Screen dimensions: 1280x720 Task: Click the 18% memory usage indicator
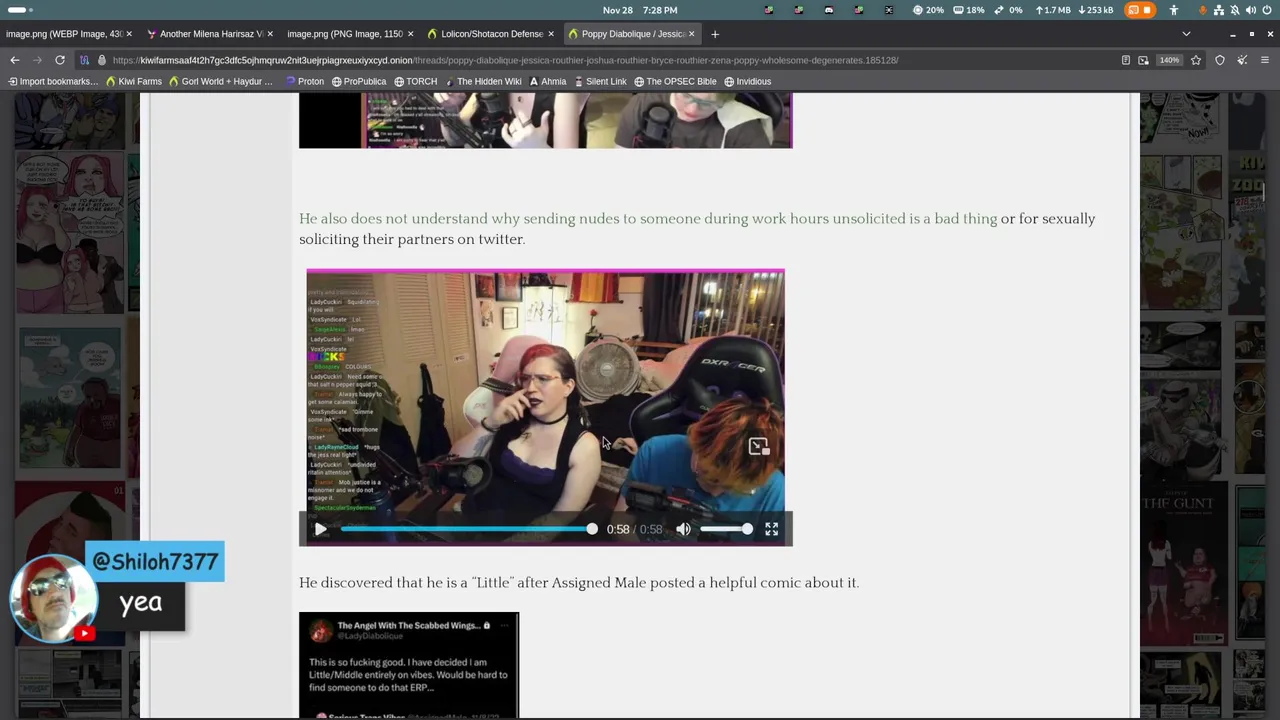(x=969, y=10)
